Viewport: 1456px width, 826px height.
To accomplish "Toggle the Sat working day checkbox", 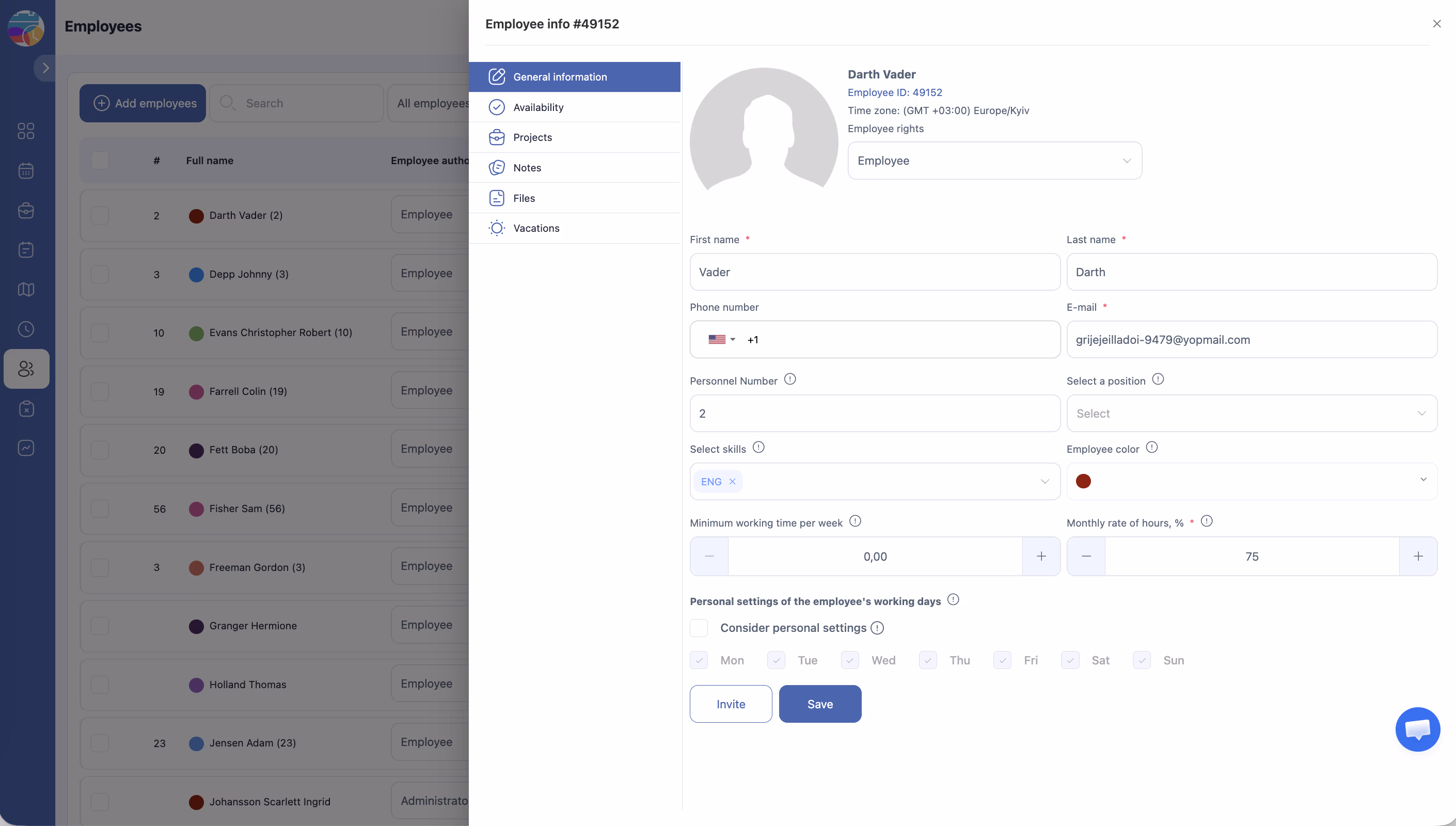I will click(x=1070, y=660).
